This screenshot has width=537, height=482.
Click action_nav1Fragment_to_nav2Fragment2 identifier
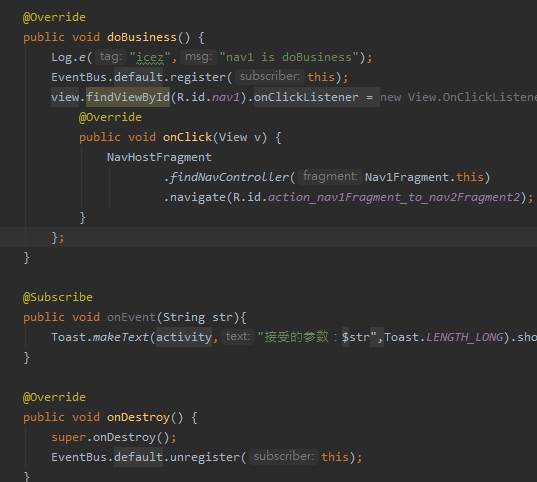coord(394,197)
